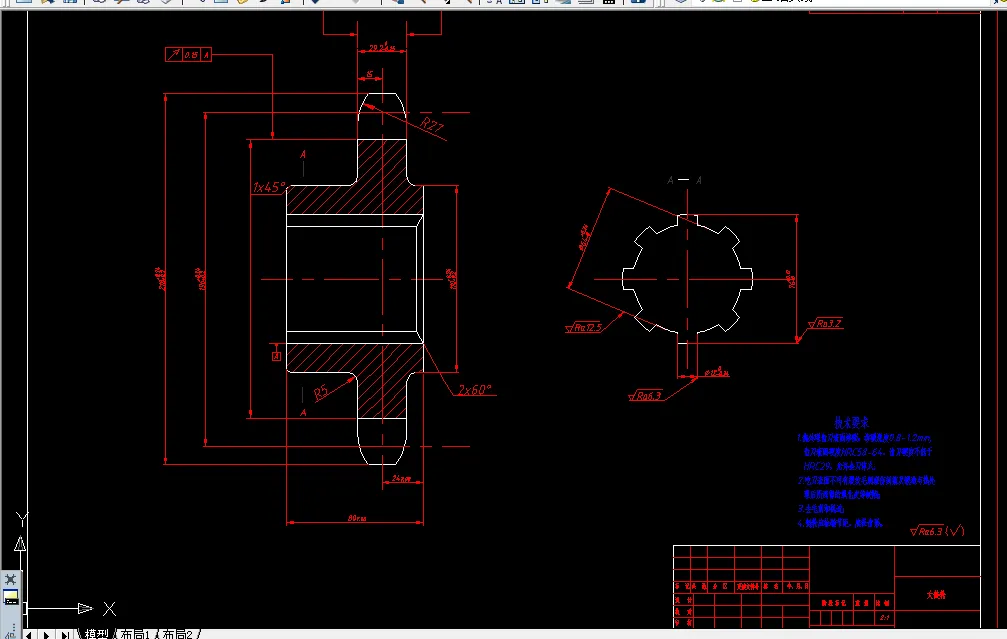Select the 15 dimension above the tooth tip
This screenshot has width=1007, height=639.
coord(369,75)
